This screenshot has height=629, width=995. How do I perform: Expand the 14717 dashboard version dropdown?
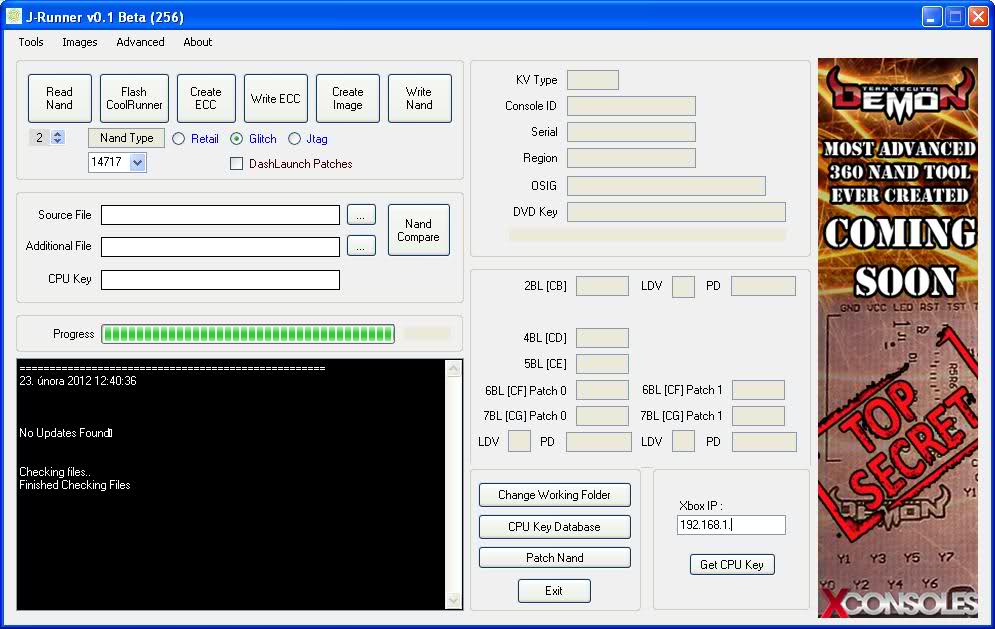click(x=137, y=162)
